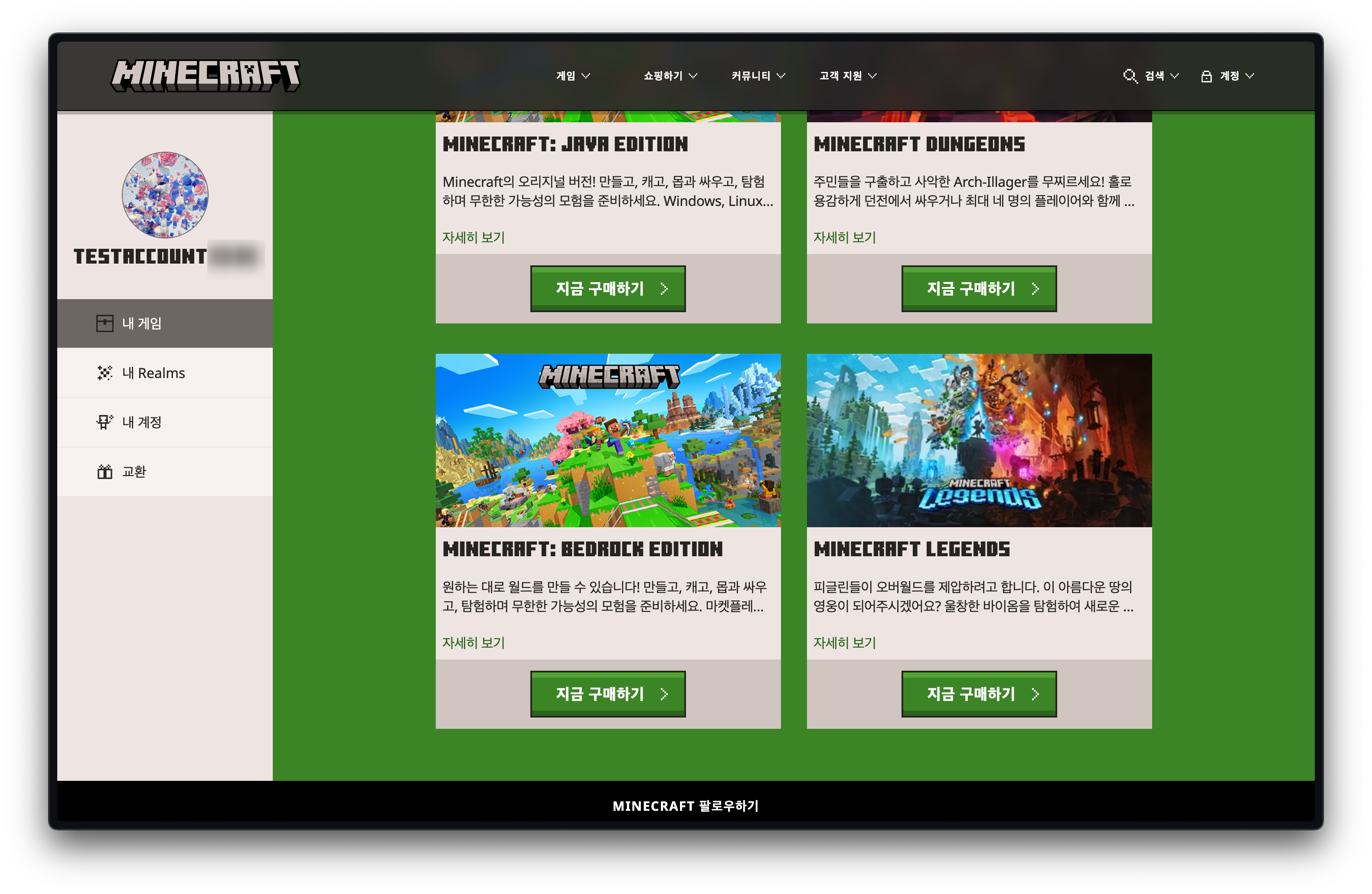Click the Minecraft Legends title

[x=912, y=549]
